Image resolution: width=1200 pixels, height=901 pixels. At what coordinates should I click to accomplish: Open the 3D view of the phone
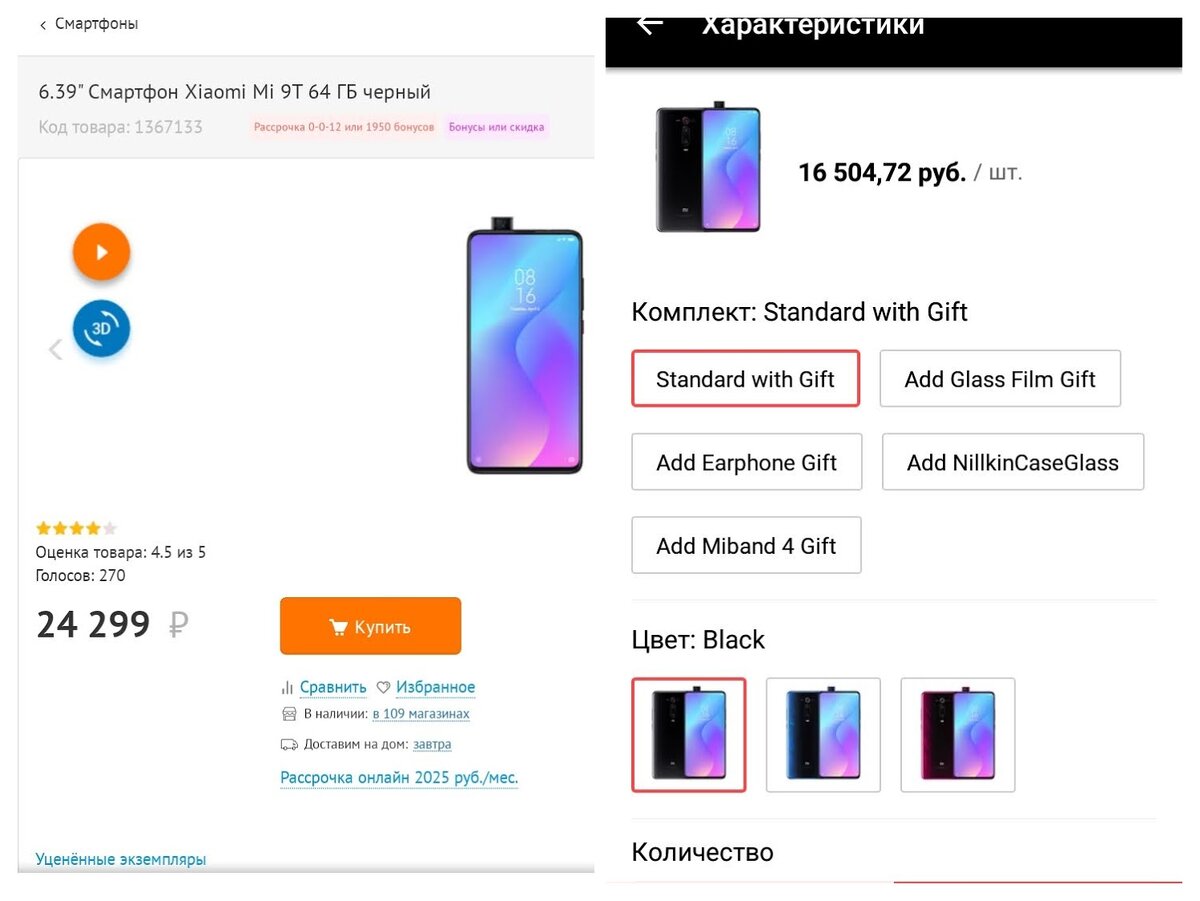101,329
